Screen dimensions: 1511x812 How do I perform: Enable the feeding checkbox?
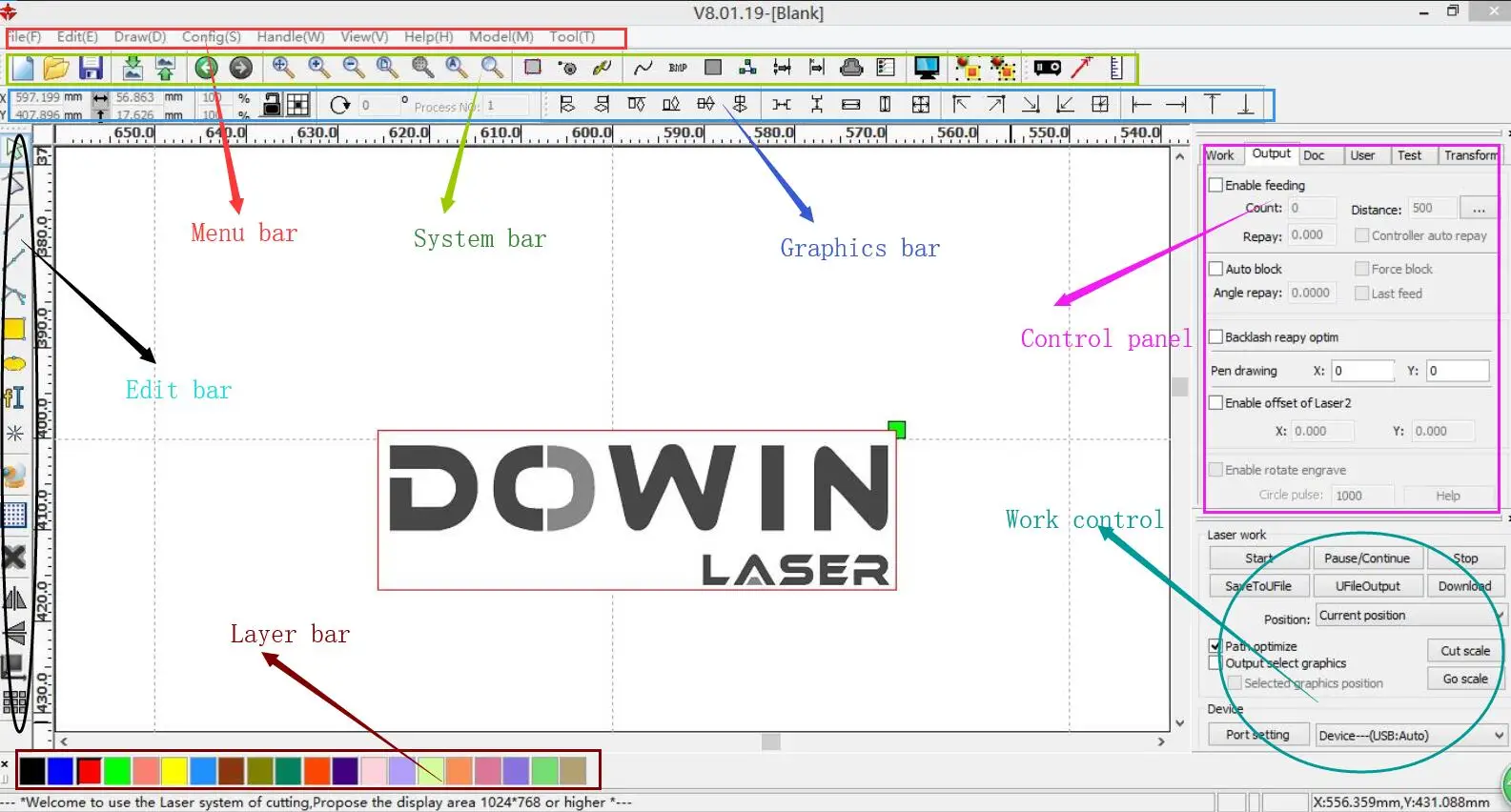(x=1216, y=185)
